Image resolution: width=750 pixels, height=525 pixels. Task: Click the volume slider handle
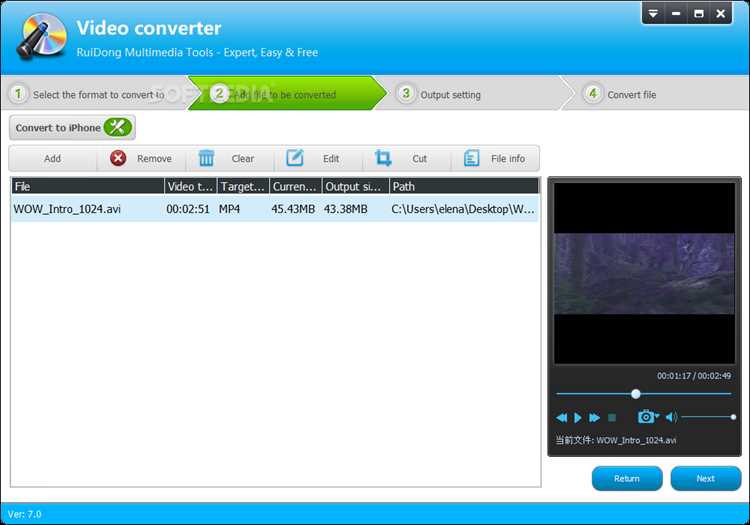coord(733,417)
